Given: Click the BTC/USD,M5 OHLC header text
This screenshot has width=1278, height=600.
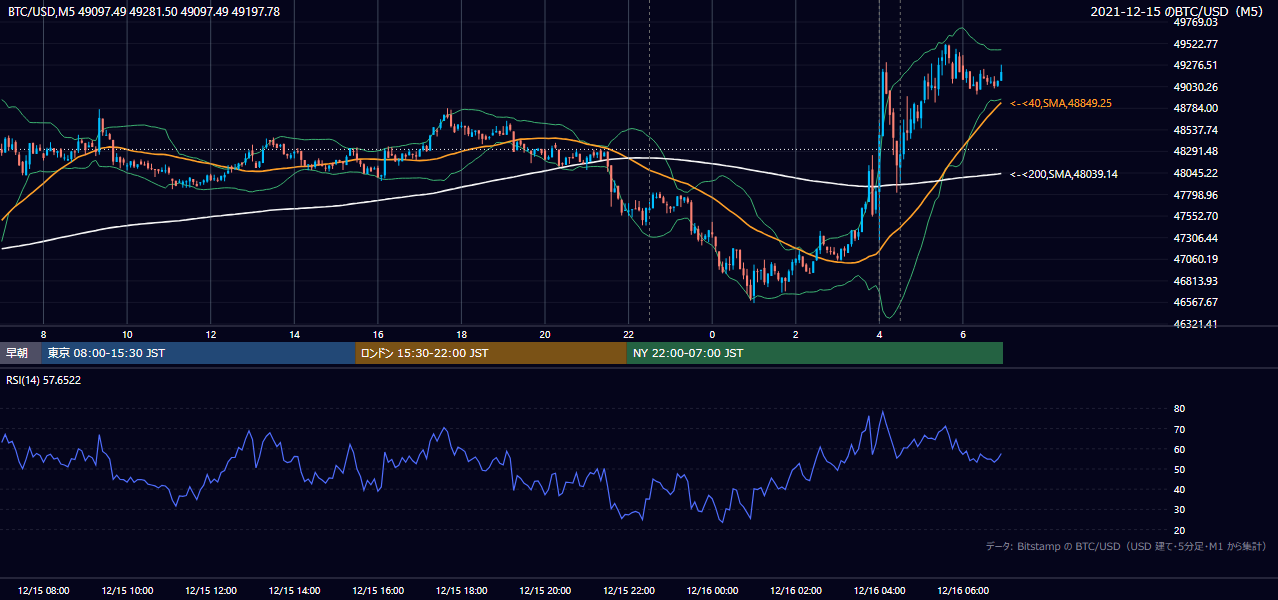Looking at the screenshot, I should point(144,12).
